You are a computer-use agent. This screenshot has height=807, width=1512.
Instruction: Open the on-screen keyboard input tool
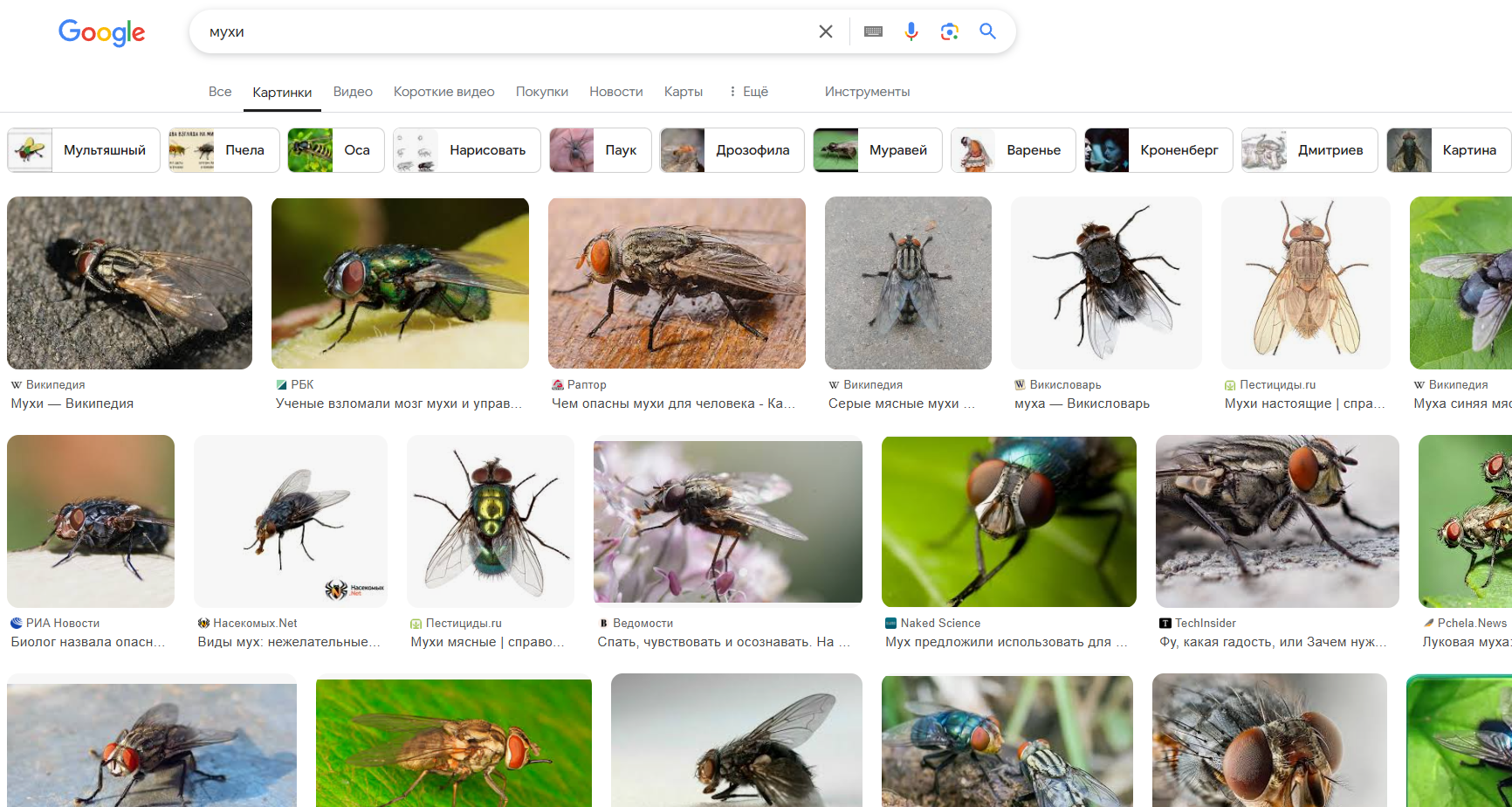(873, 31)
